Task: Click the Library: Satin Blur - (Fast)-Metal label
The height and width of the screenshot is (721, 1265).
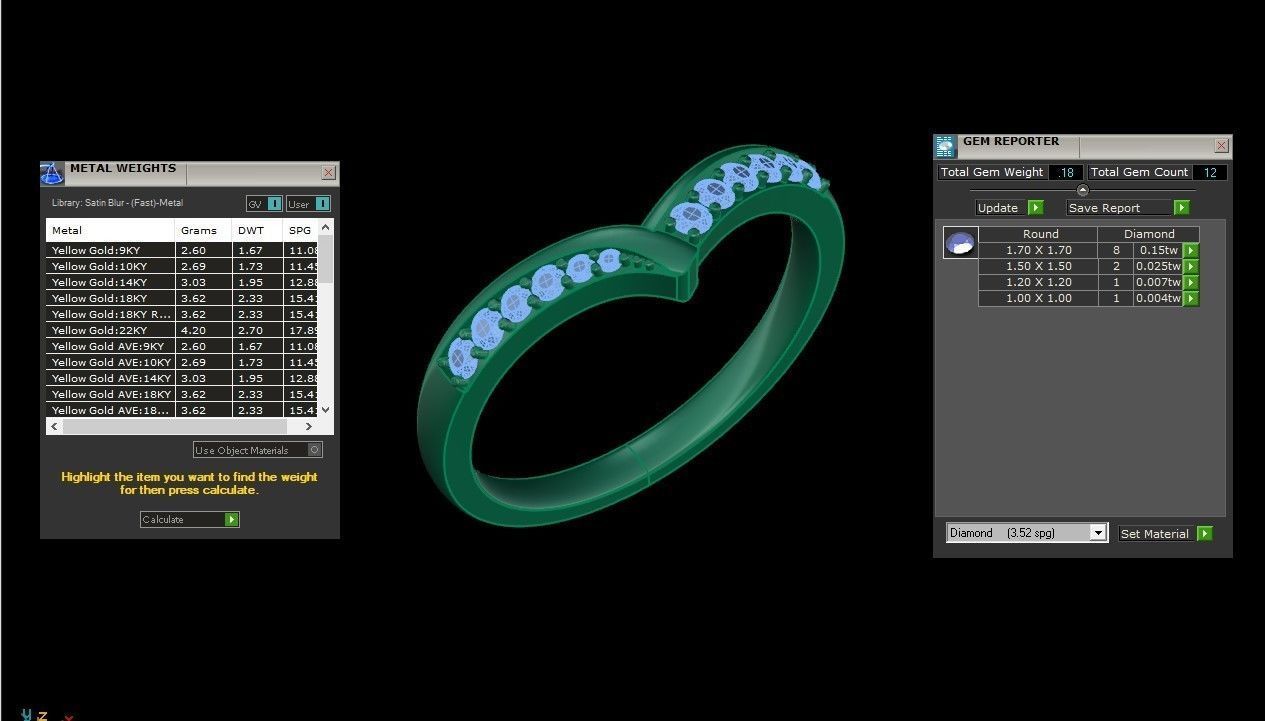Action: tap(117, 203)
